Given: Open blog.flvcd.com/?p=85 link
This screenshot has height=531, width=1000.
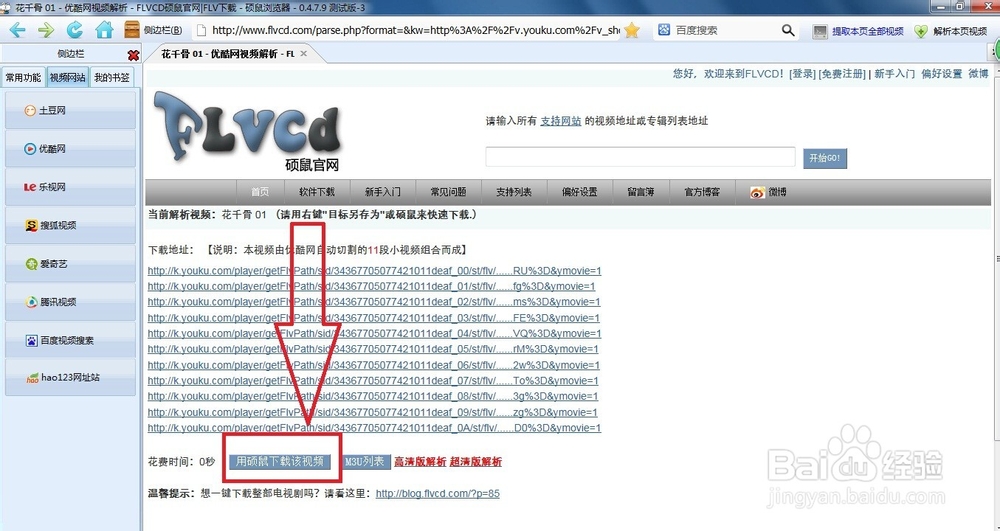Looking at the screenshot, I should pyautogui.click(x=438, y=493).
